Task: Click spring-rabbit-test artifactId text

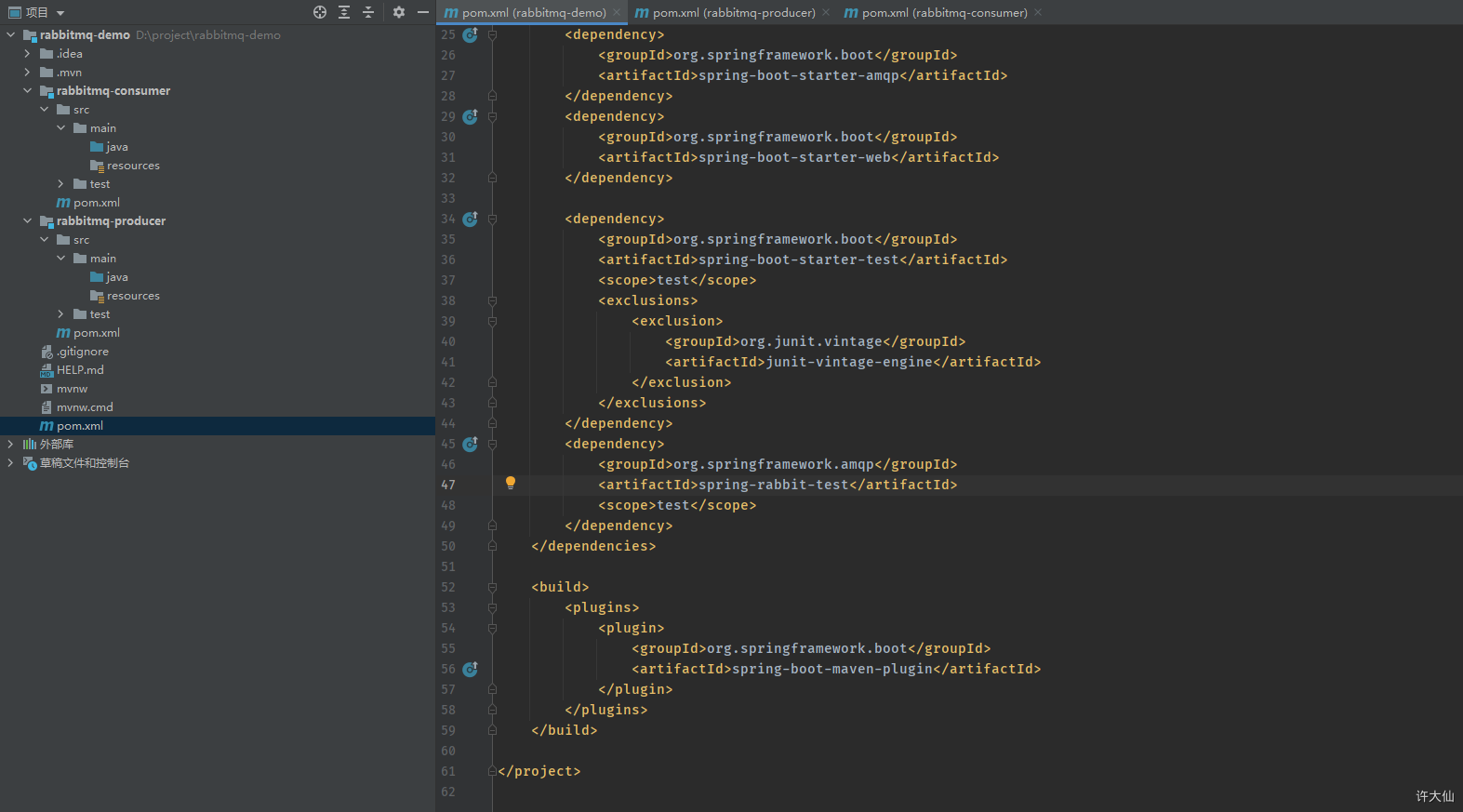Action: pos(774,485)
